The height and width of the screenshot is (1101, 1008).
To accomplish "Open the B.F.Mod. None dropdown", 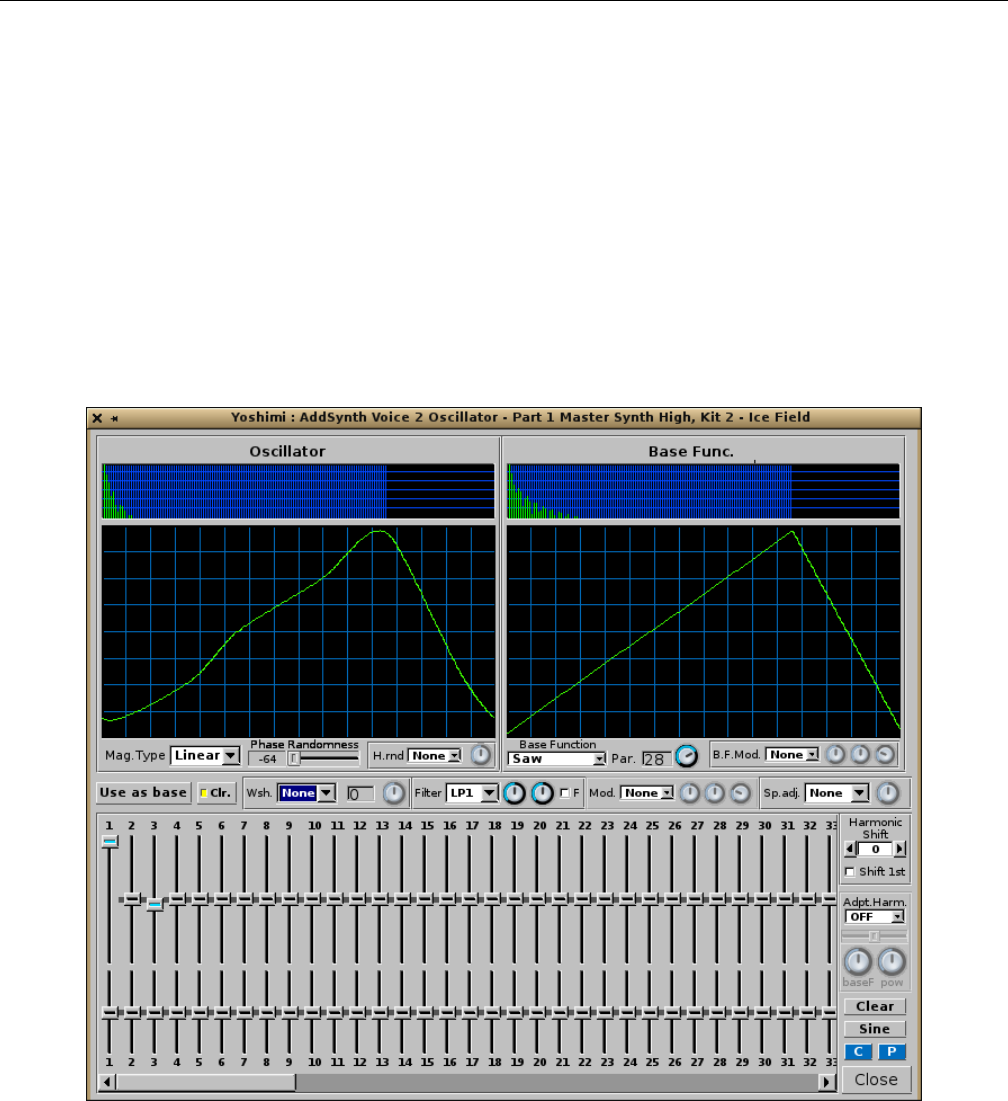I will click(792, 754).
